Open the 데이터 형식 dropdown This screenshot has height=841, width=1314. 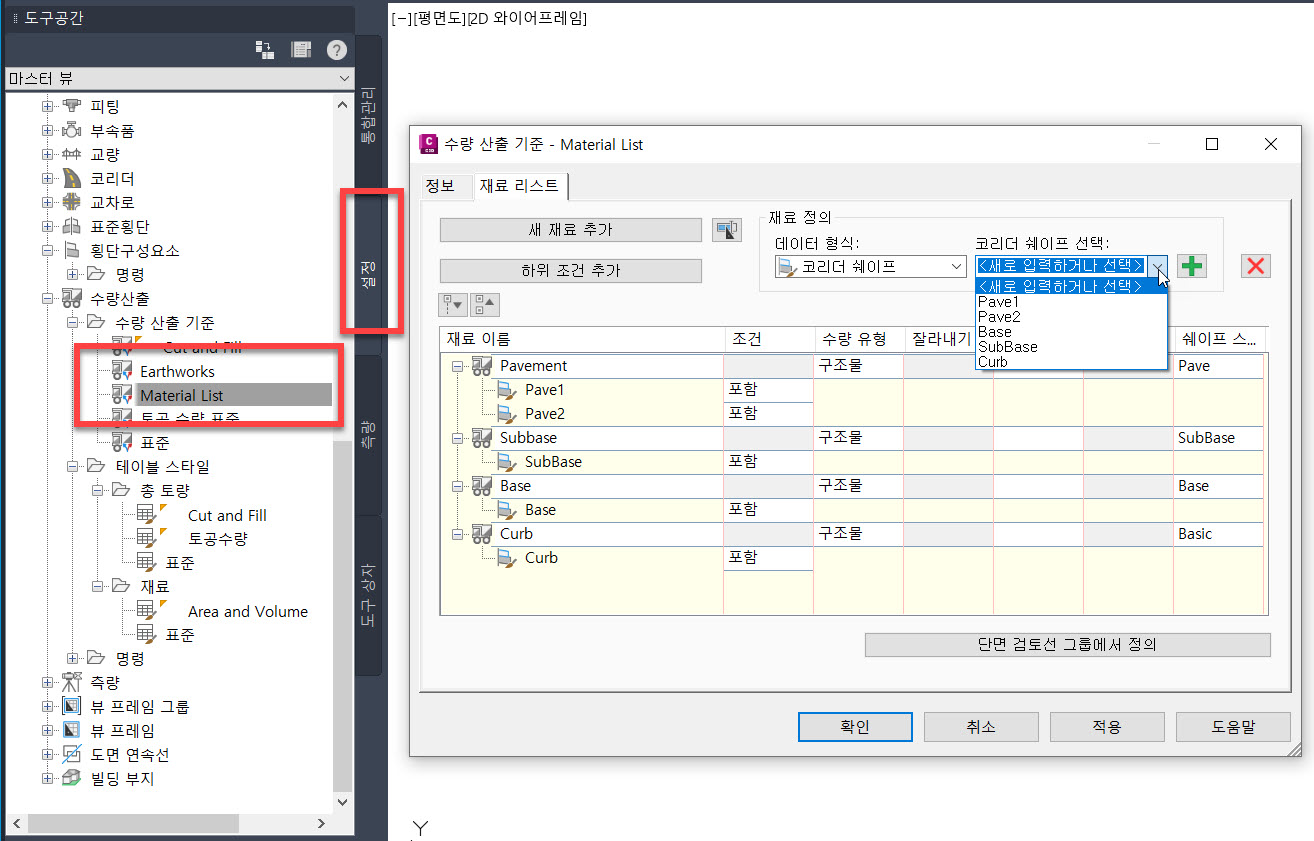click(x=955, y=266)
